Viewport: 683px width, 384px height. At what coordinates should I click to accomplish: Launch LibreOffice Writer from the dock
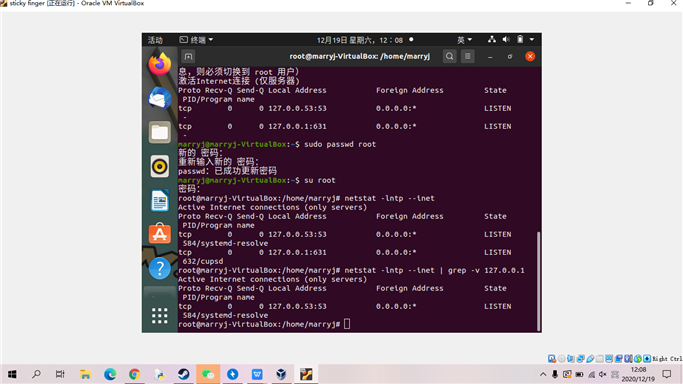pyautogui.click(x=159, y=200)
